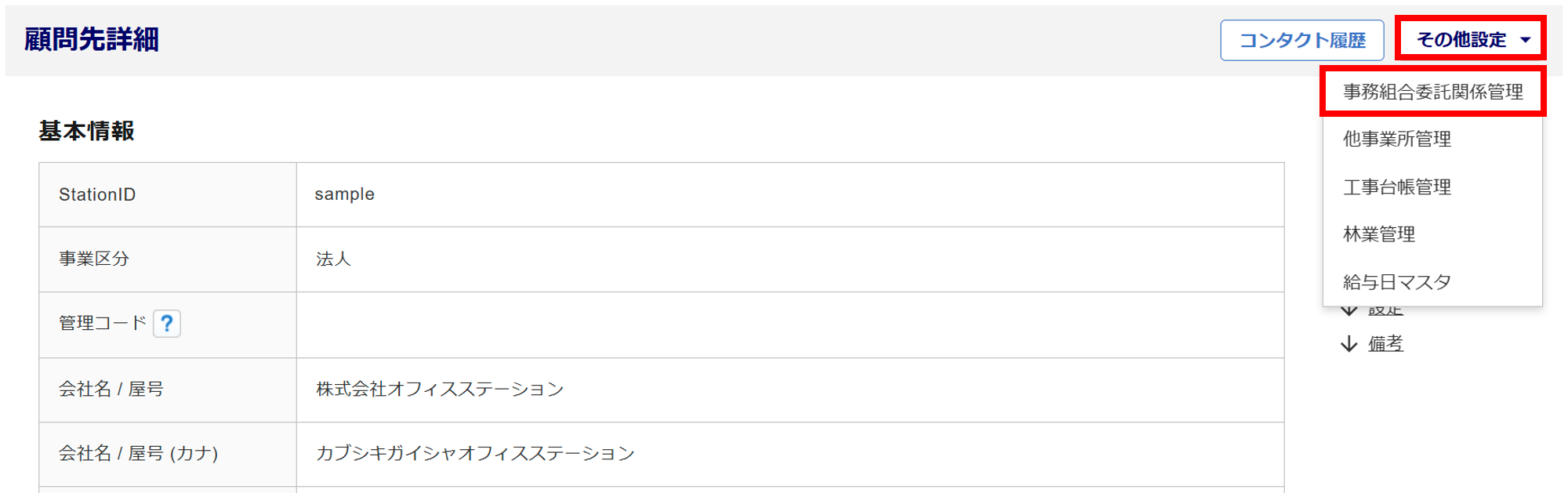
Task: Click the StationID value sample
Action: click(344, 194)
